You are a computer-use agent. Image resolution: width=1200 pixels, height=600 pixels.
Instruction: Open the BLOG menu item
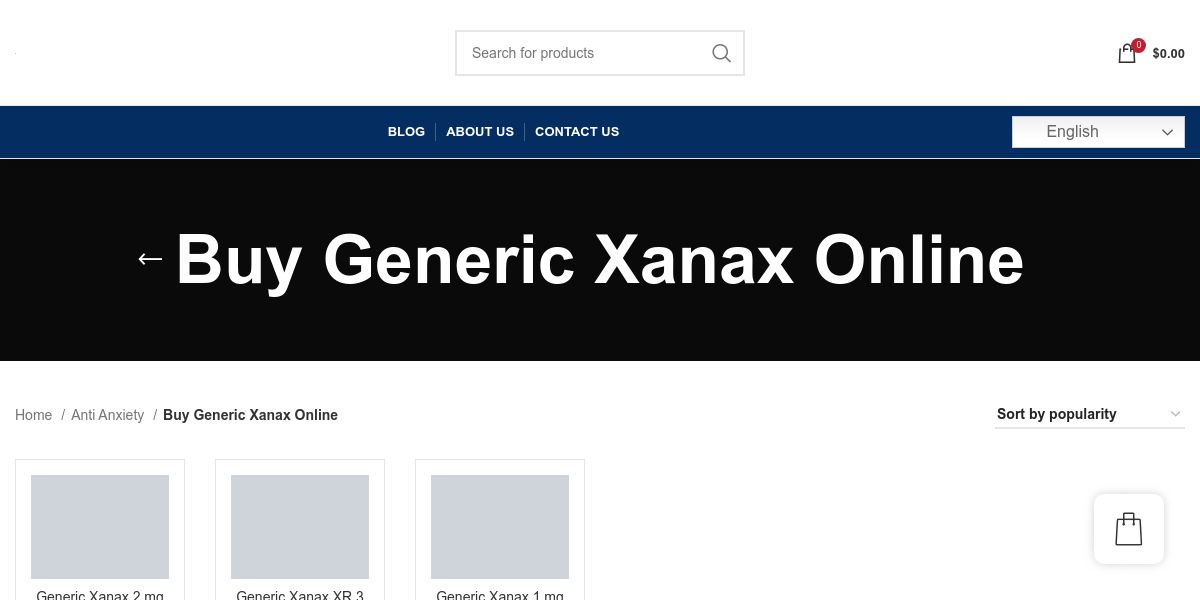[406, 132]
